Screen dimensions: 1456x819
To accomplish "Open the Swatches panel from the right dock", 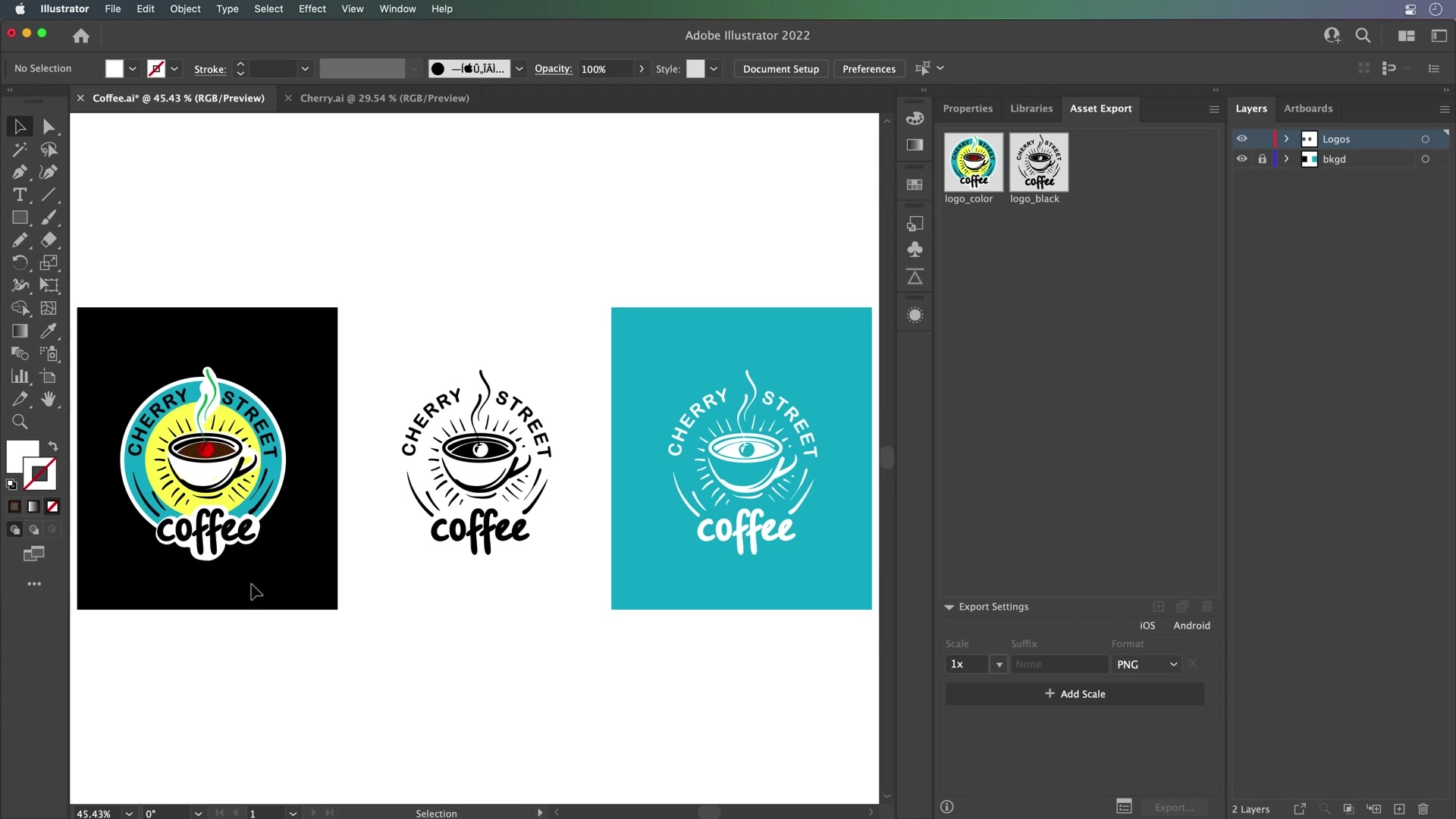I will pos(915,184).
